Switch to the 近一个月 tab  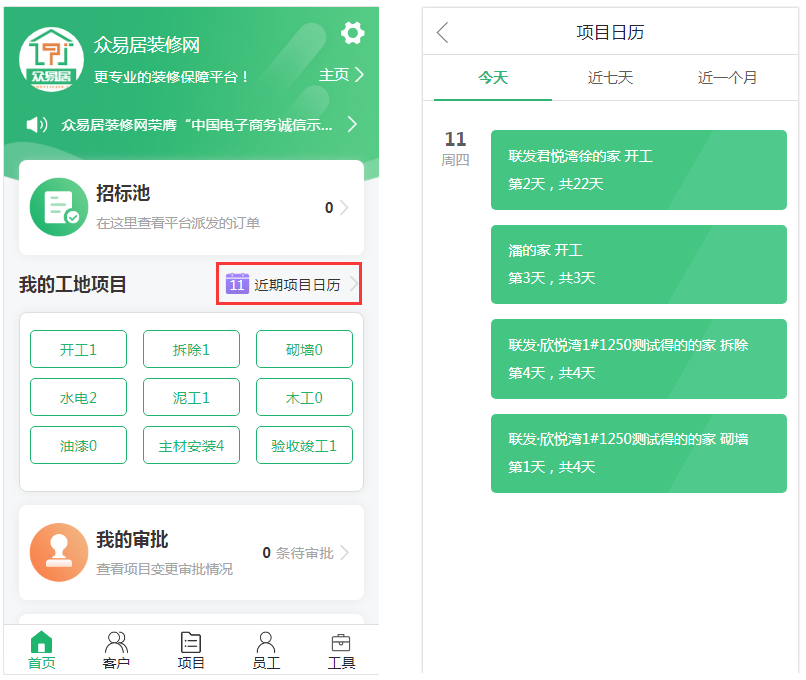pos(727,78)
